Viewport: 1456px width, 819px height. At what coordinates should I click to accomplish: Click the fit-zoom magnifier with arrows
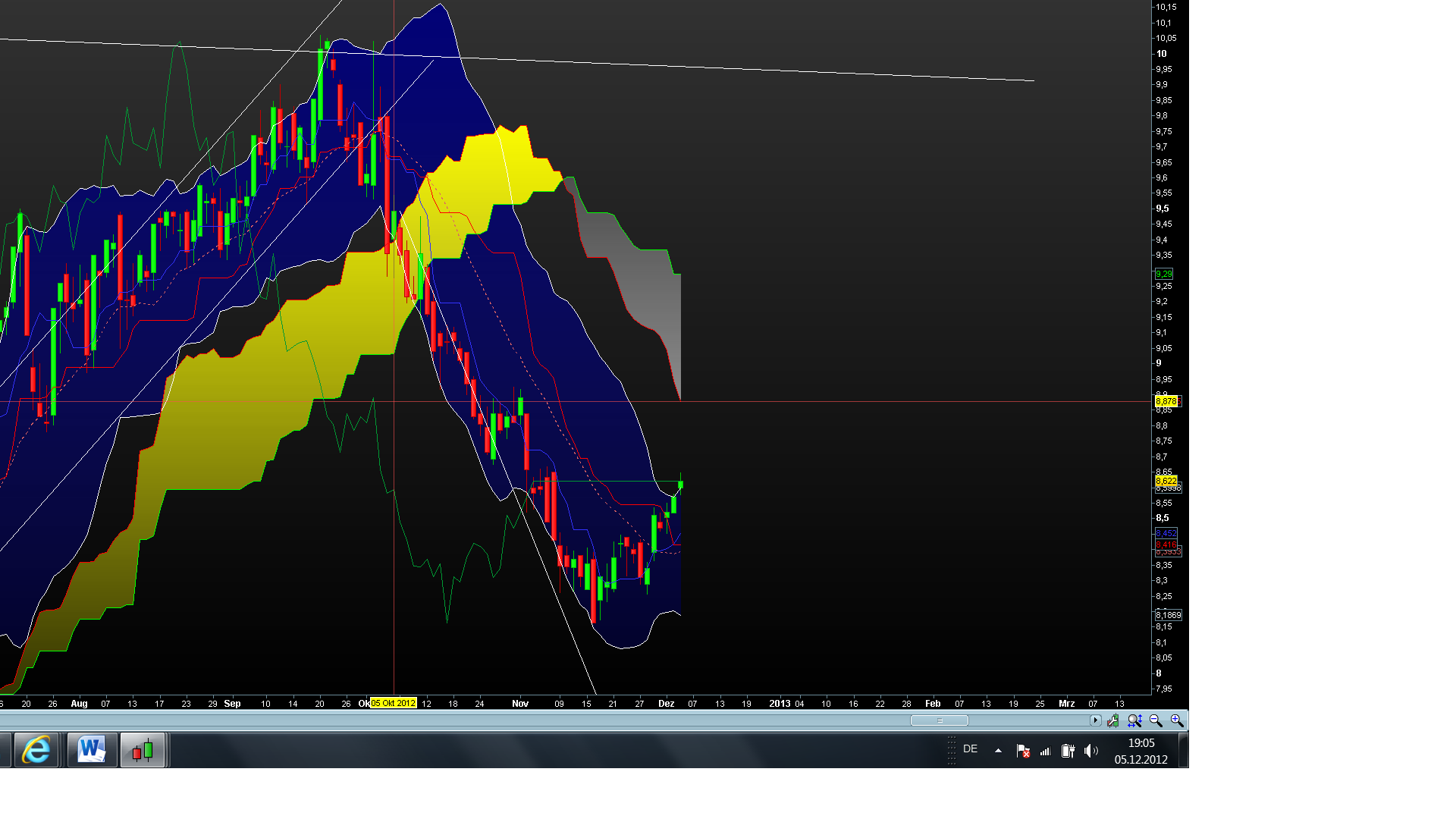pyautogui.click(x=1134, y=721)
